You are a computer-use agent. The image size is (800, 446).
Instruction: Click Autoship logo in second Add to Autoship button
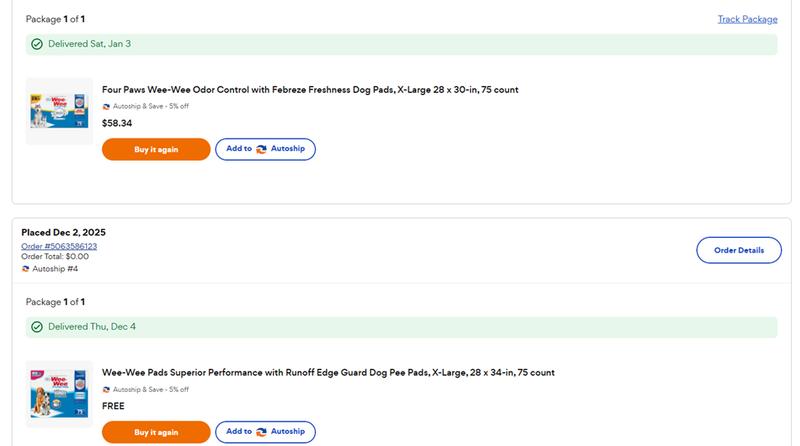[x=262, y=432]
